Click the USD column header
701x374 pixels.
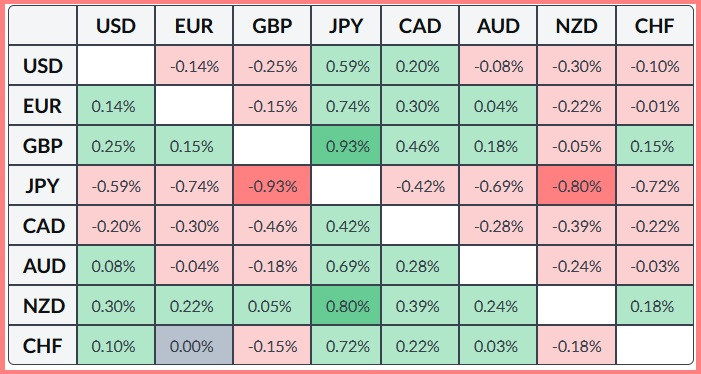pos(116,25)
